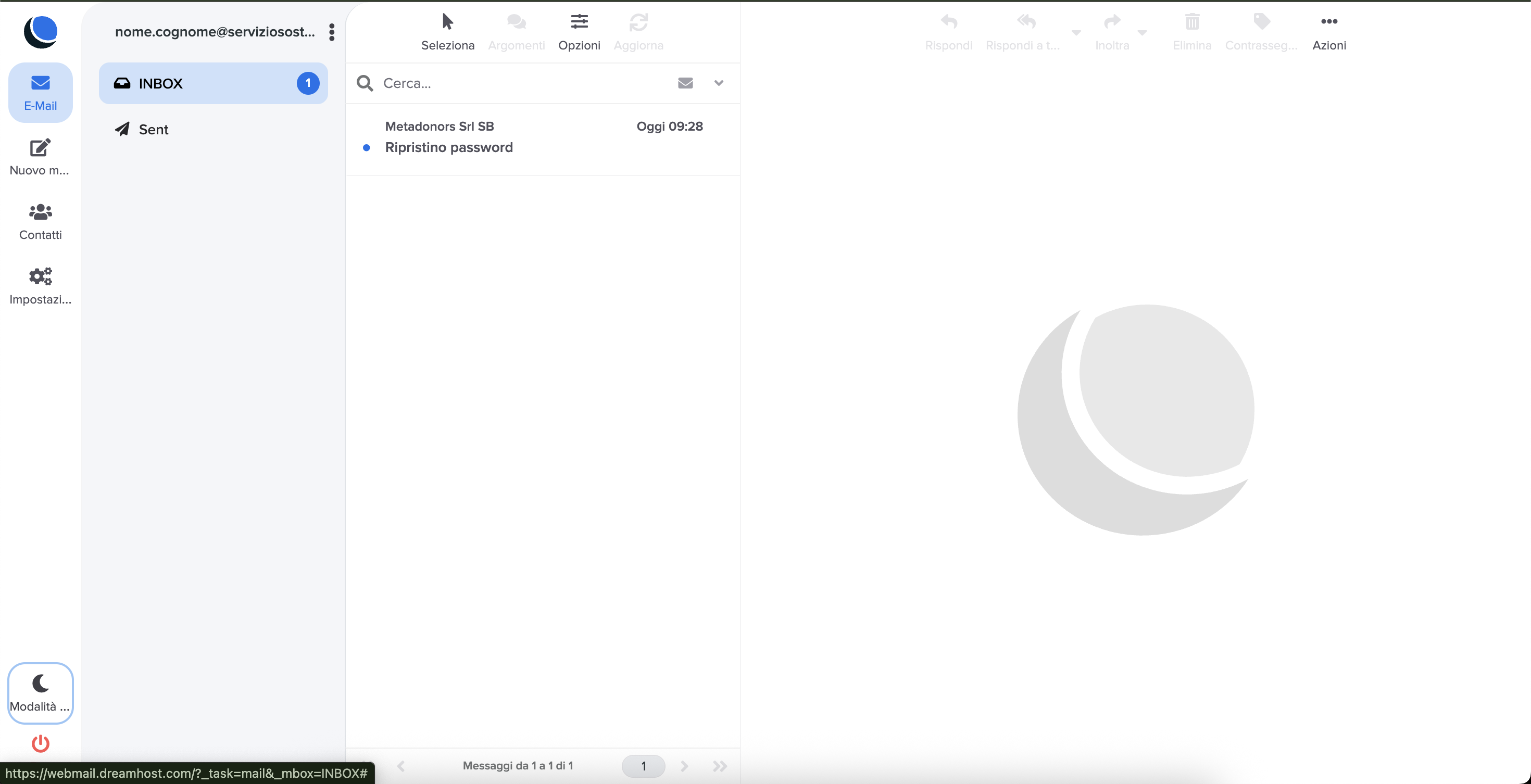The height and width of the screenshot is (784, 1531).
Task: Open Contatti in the sidebar
Action: coord(40,222)
